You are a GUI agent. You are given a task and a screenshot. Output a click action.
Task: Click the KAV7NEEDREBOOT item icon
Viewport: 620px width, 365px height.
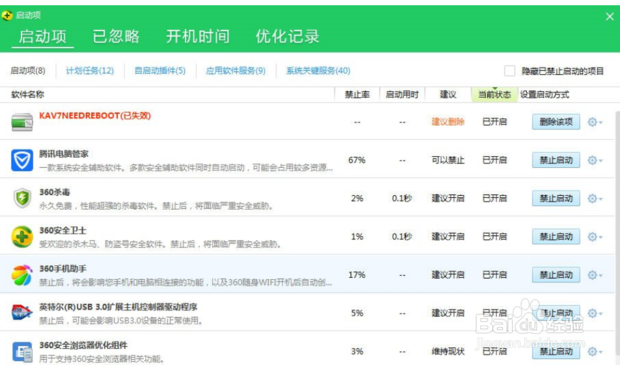pyautogui.click(x=22, y=122)
